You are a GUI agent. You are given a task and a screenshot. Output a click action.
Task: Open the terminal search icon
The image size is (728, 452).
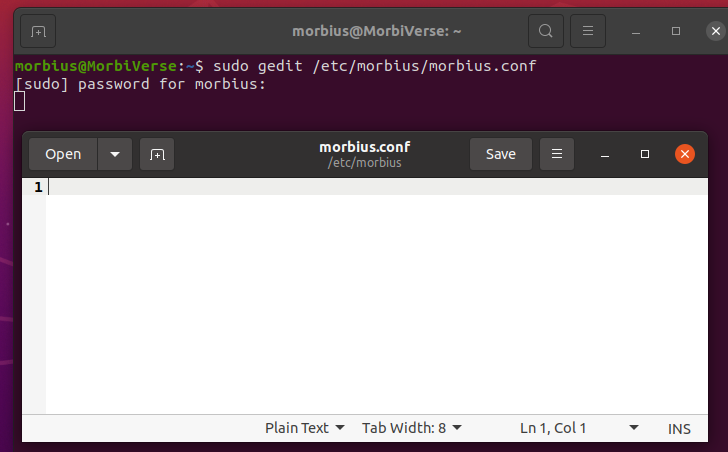coord(546,31)
